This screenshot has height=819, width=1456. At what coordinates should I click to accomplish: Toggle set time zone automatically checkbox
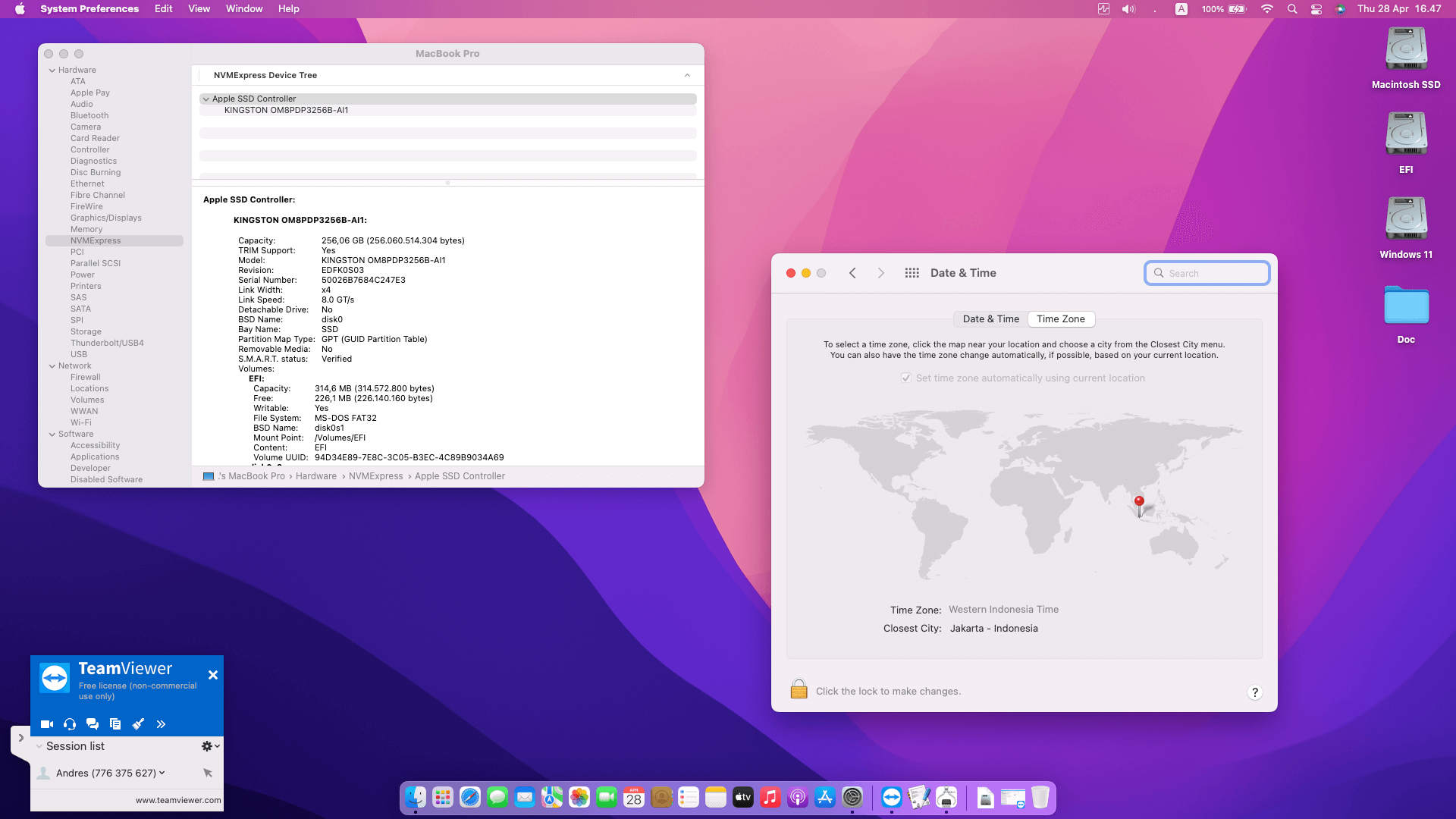(906, 378)
